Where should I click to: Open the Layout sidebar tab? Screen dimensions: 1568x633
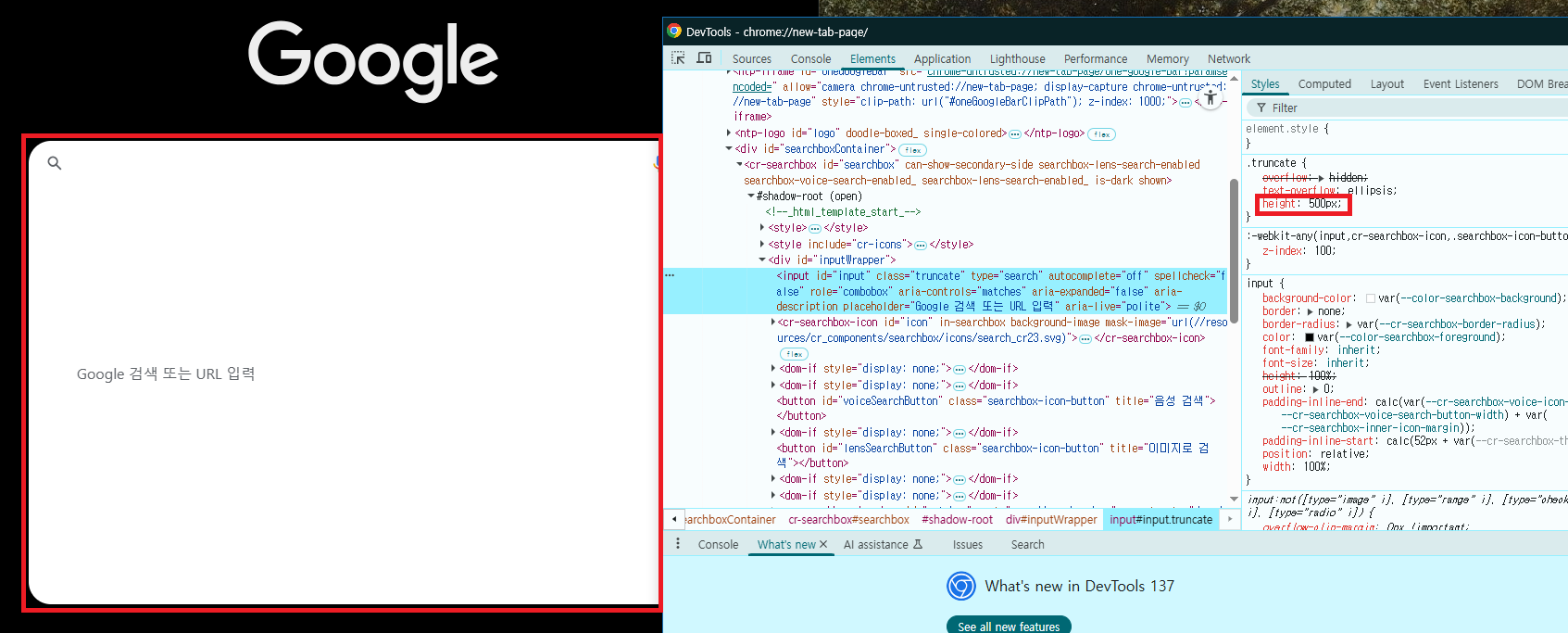click(1386, 83)
